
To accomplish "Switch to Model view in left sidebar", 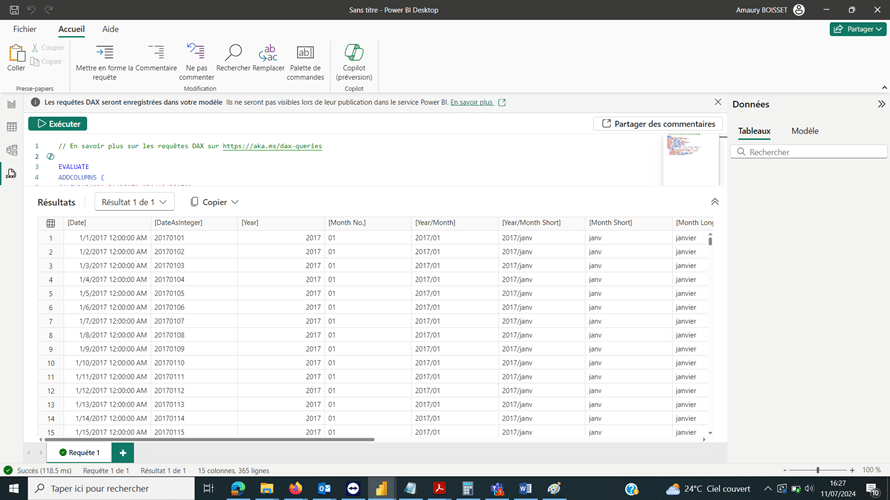I will click(x=11, y=150).
